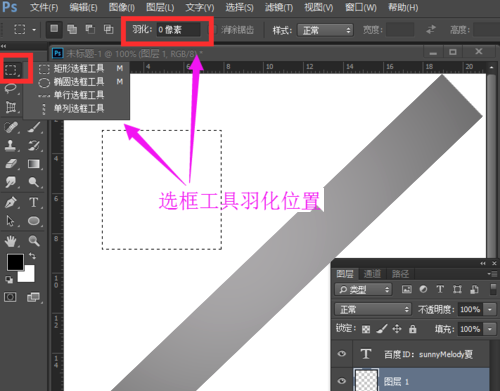Click the swap width and height arrows
The width and height of the screenshot is (500, 391).
click(x=431, y=30)
